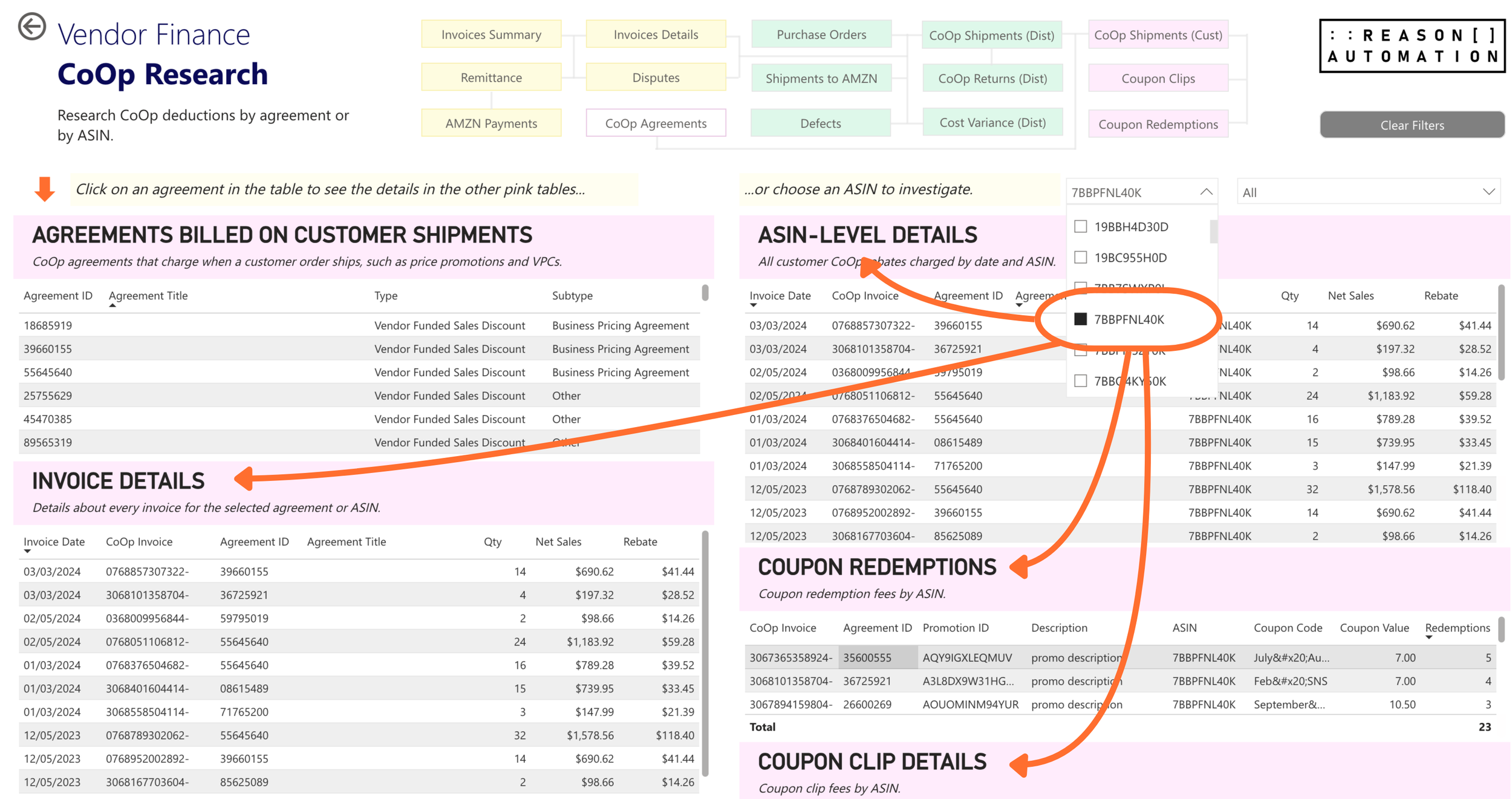This screenshot has width=1512, height=799.
Task: Click the back arrow to return
Action: pyautogui.click(x=31, y=27)
